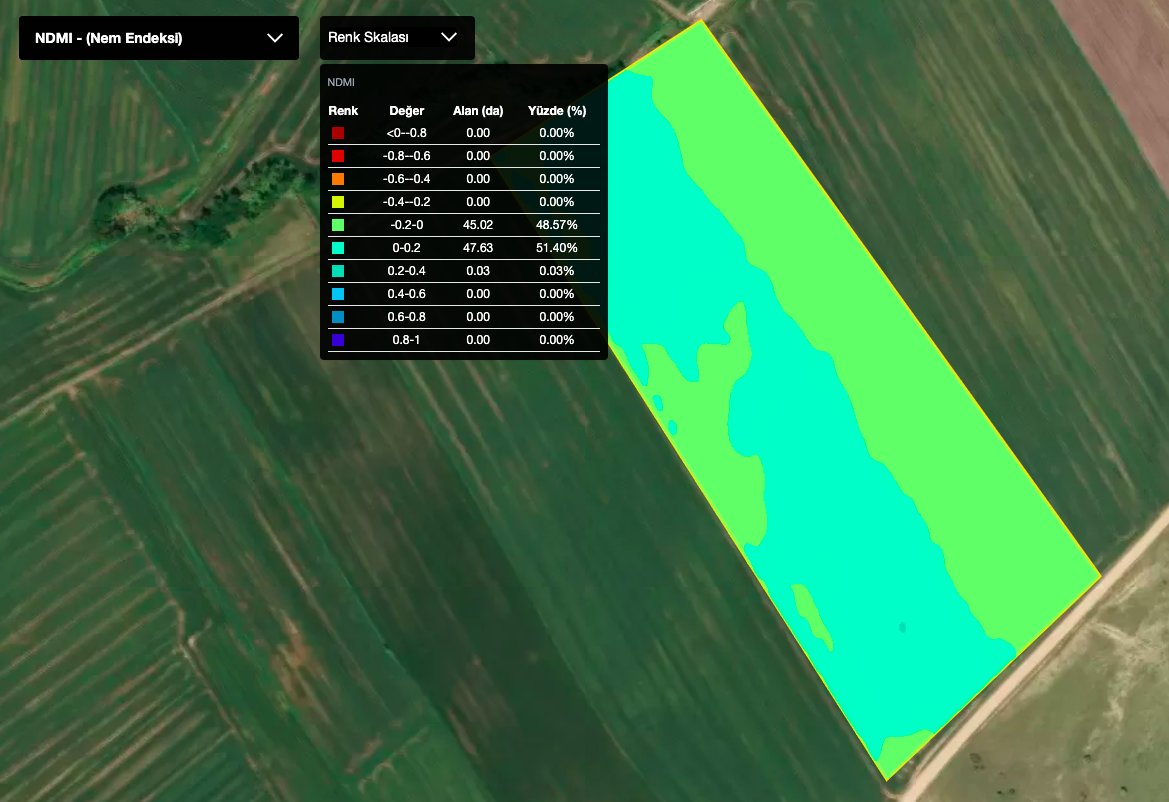Click the 0.8-1 value range label
This screenshot has width=1169, height=802.
pyautogui.click(x=406, y=340)
